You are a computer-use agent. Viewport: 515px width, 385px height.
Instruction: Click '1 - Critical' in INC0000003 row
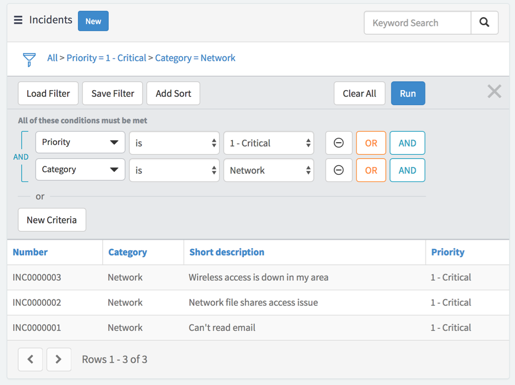click(x=451, y=277)
